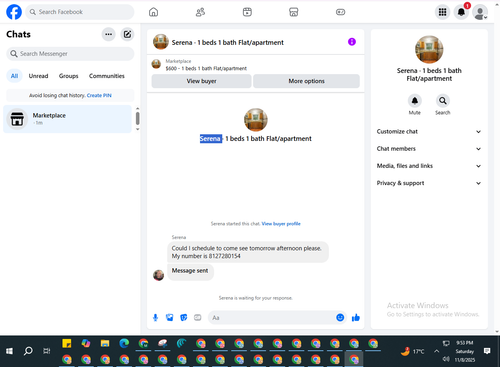Open the Menu grid icon
The width and height of the screenshot is (500, 367).
(442, 12)
